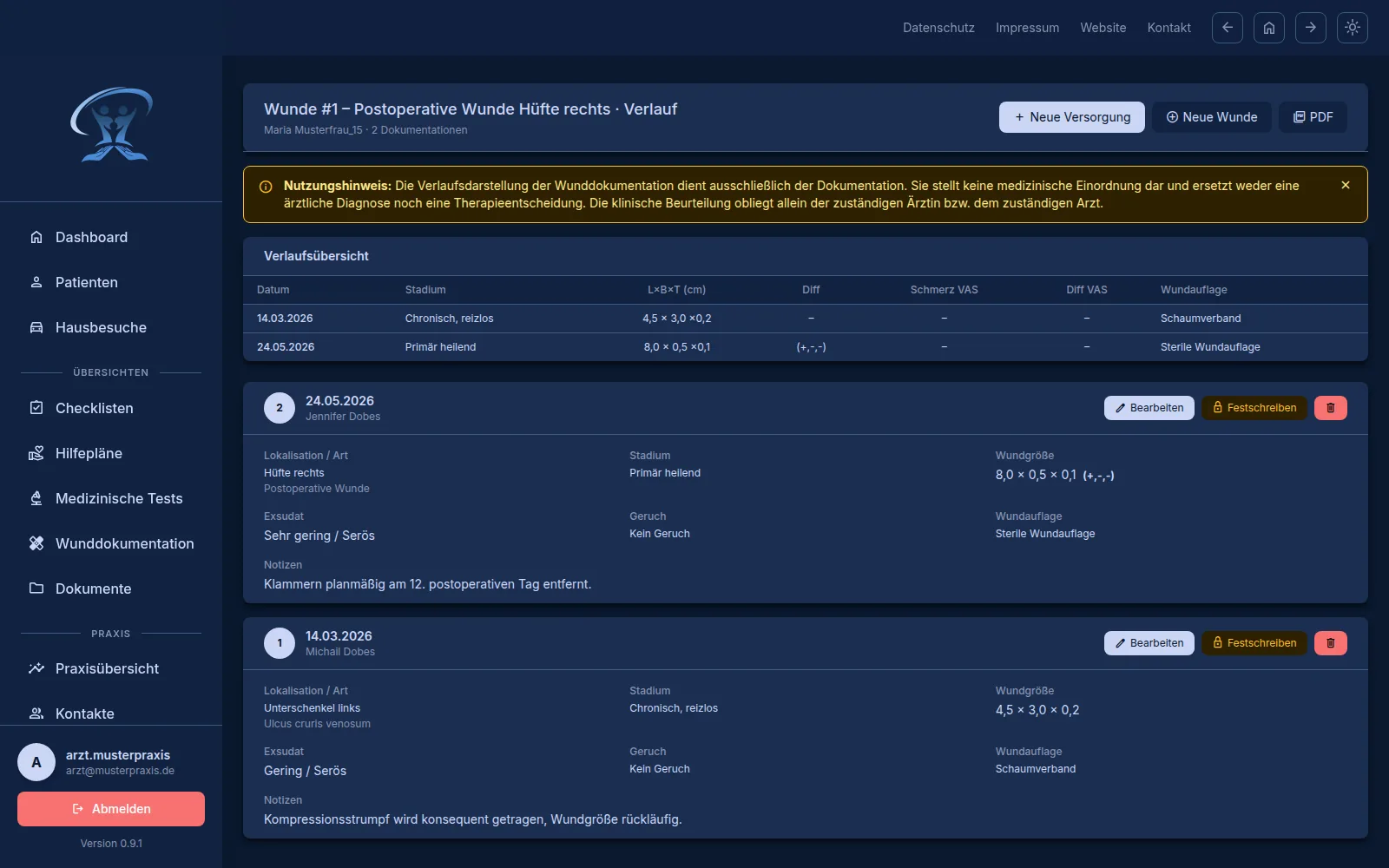The width and height of the screenshot is (1389, 868).
Task: Open the Datenschutz link
Action: (938, 28)
